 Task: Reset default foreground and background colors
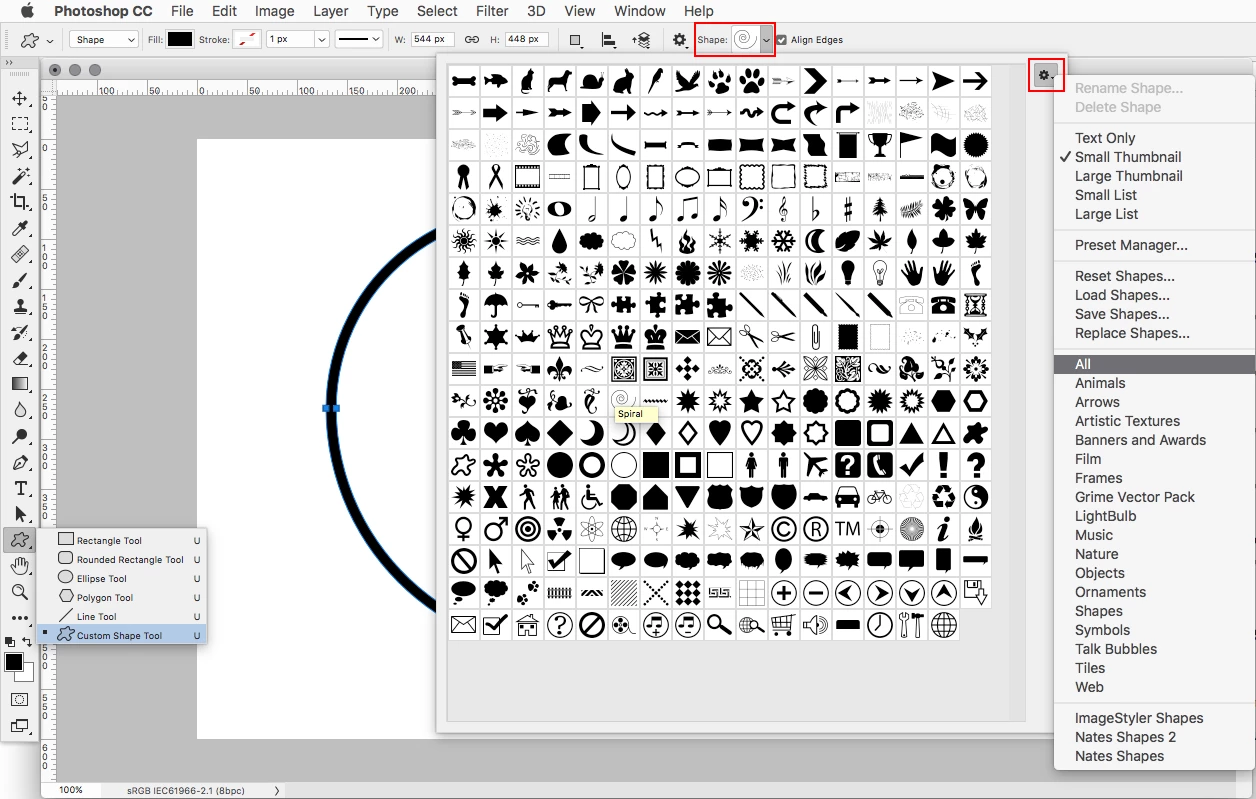click(10, 641)
